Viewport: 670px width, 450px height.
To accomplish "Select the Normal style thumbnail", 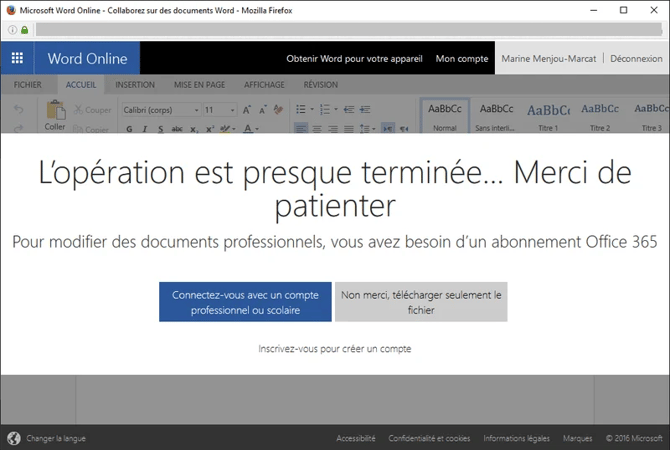I will click(x=445, y=116).
